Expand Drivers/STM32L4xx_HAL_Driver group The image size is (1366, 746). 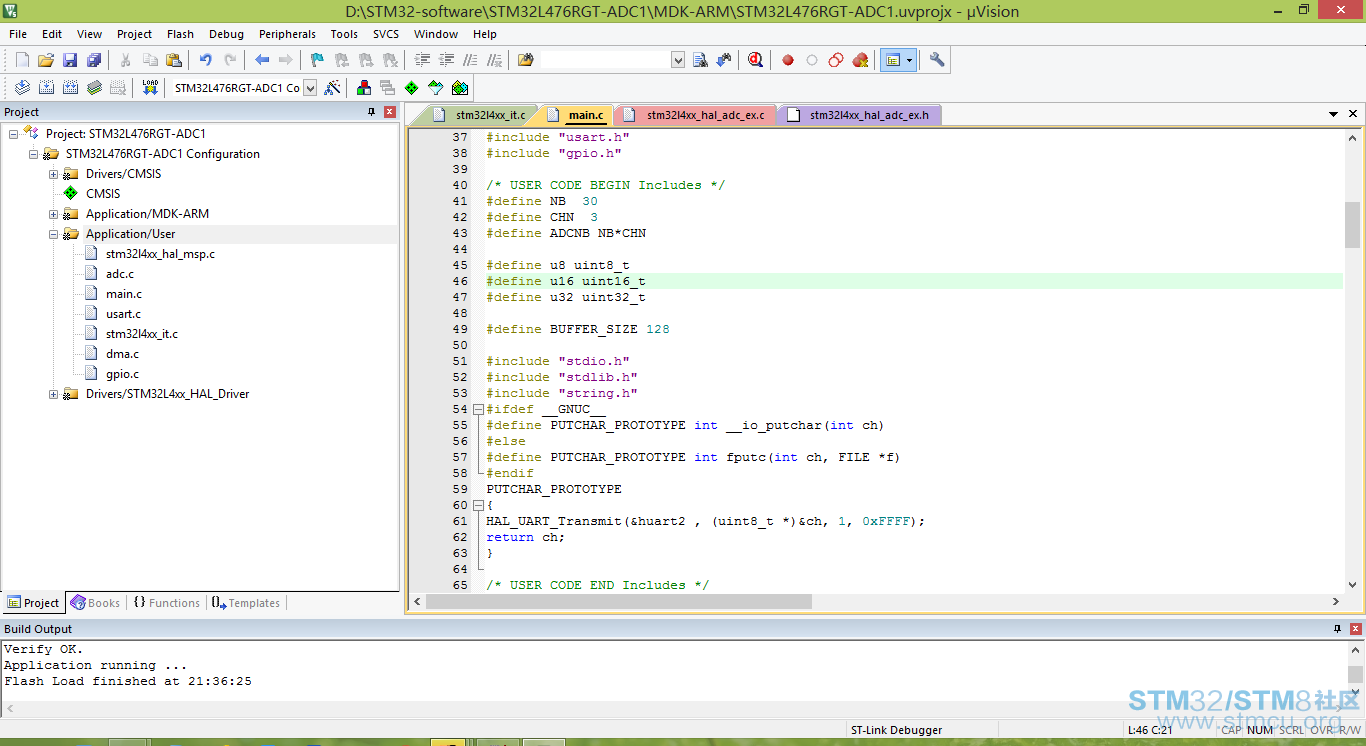[53, 394]
